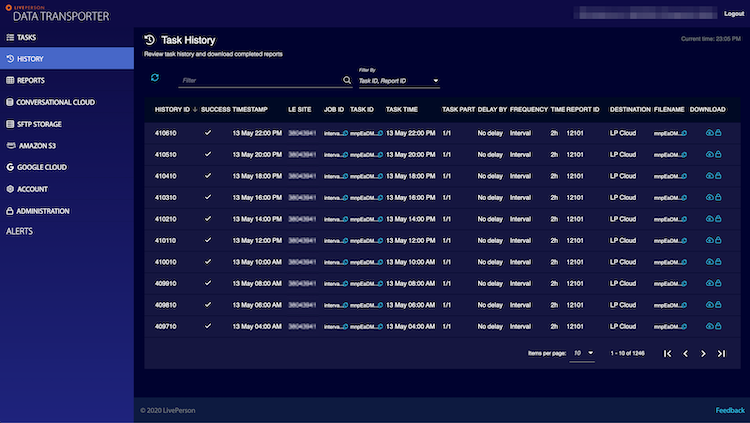Open the Filter By dropdown
The image size is (750, 423).
pyautogui.click(x=399, y=81)
